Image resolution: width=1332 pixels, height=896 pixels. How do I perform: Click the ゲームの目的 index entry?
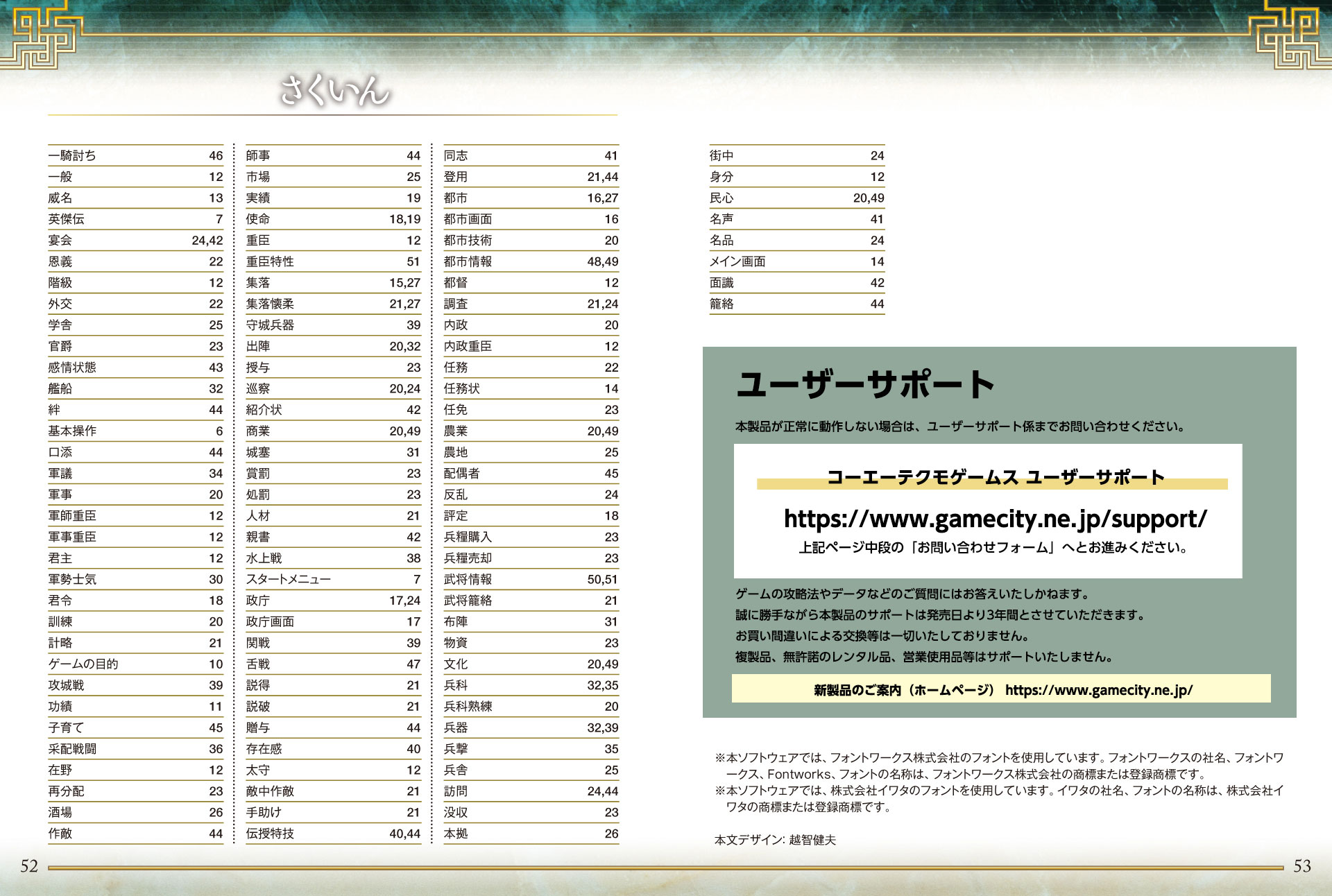[x=83, y=664]
